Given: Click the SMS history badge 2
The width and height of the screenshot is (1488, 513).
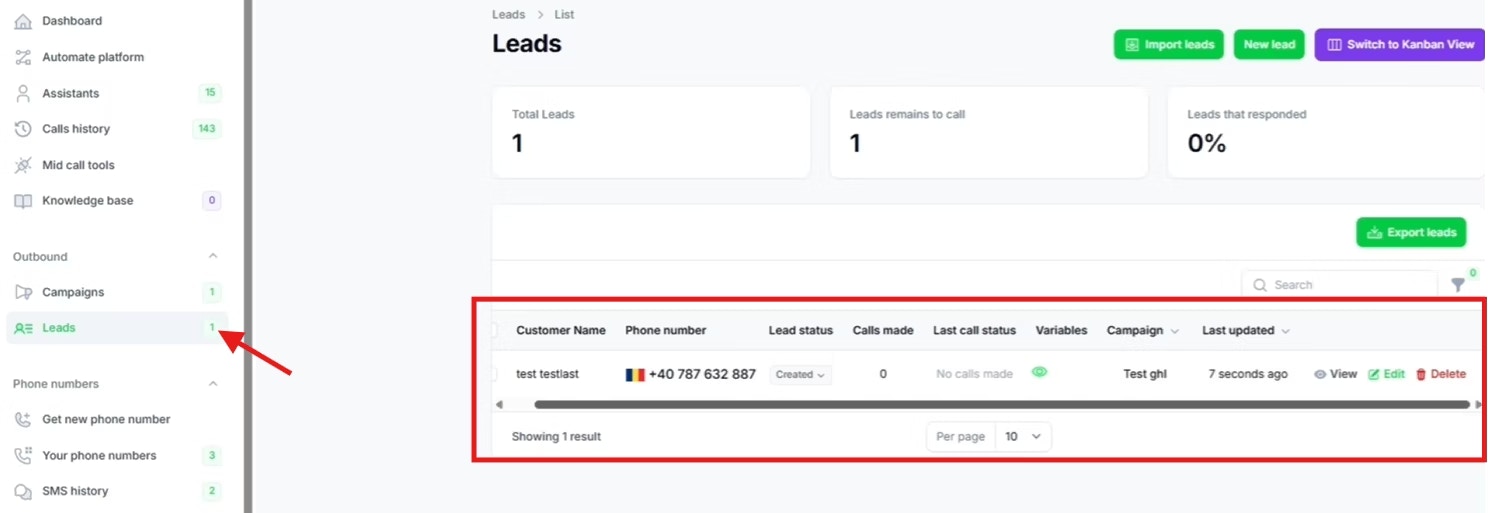Looking at the screenshot, I should (212, 491).
